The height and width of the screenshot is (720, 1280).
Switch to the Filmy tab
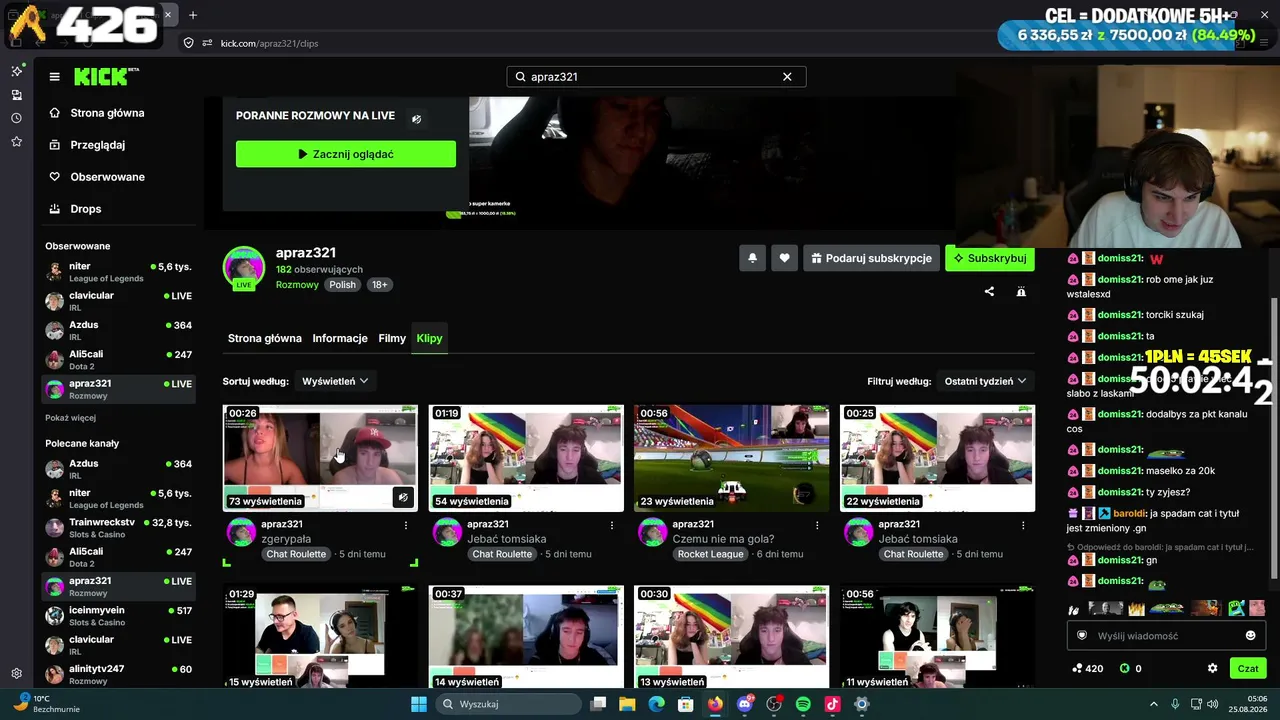click(392, 338)
